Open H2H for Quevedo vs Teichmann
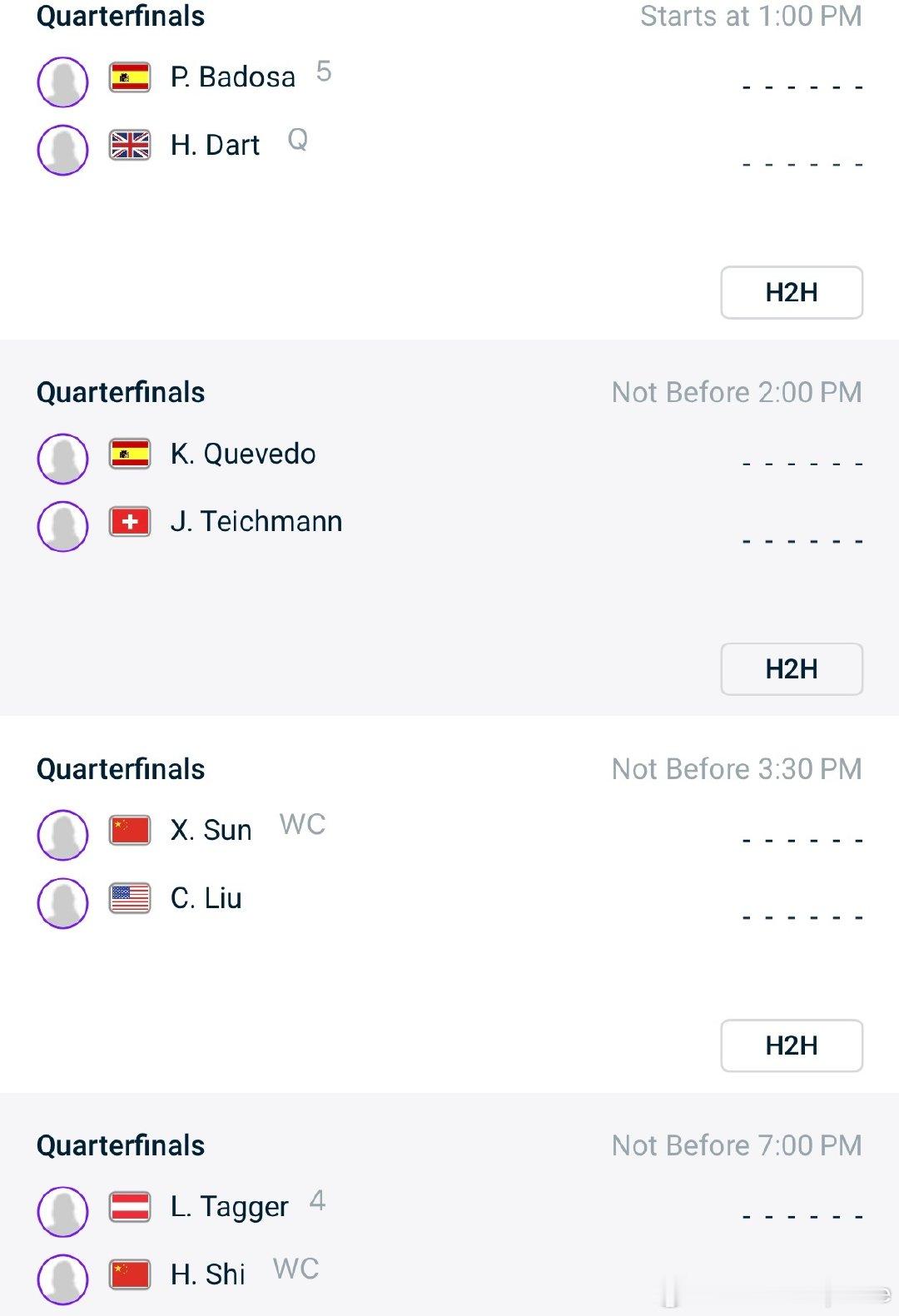 792,668
